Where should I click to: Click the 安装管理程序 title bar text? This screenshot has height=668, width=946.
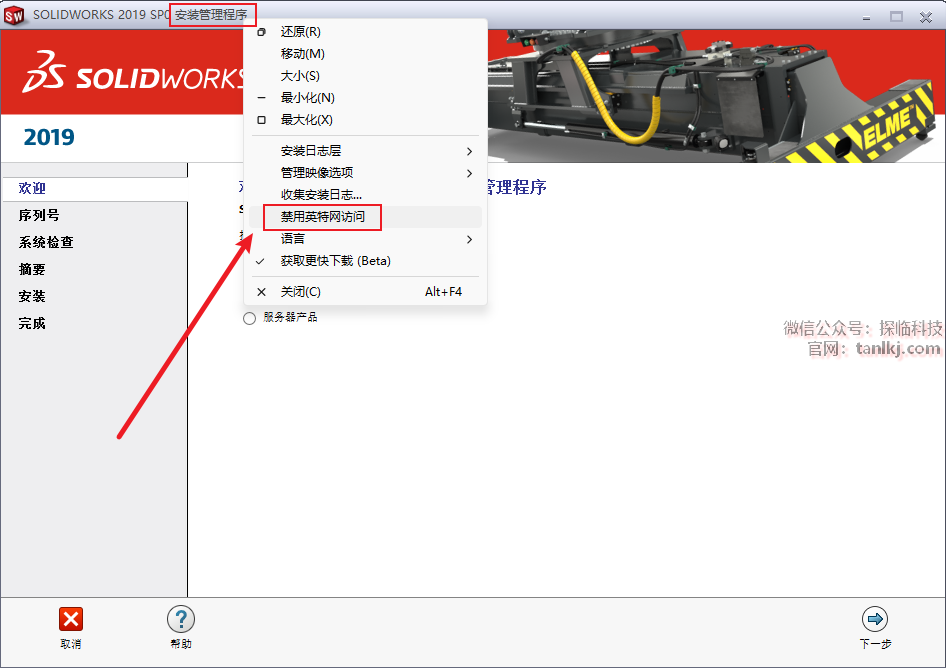pos(211,14)
